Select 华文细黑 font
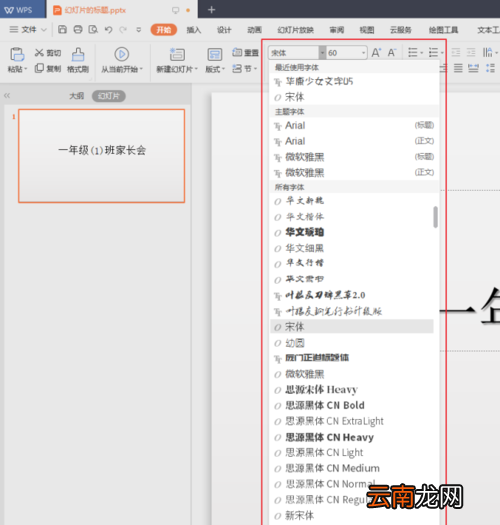 pos(352,248)
